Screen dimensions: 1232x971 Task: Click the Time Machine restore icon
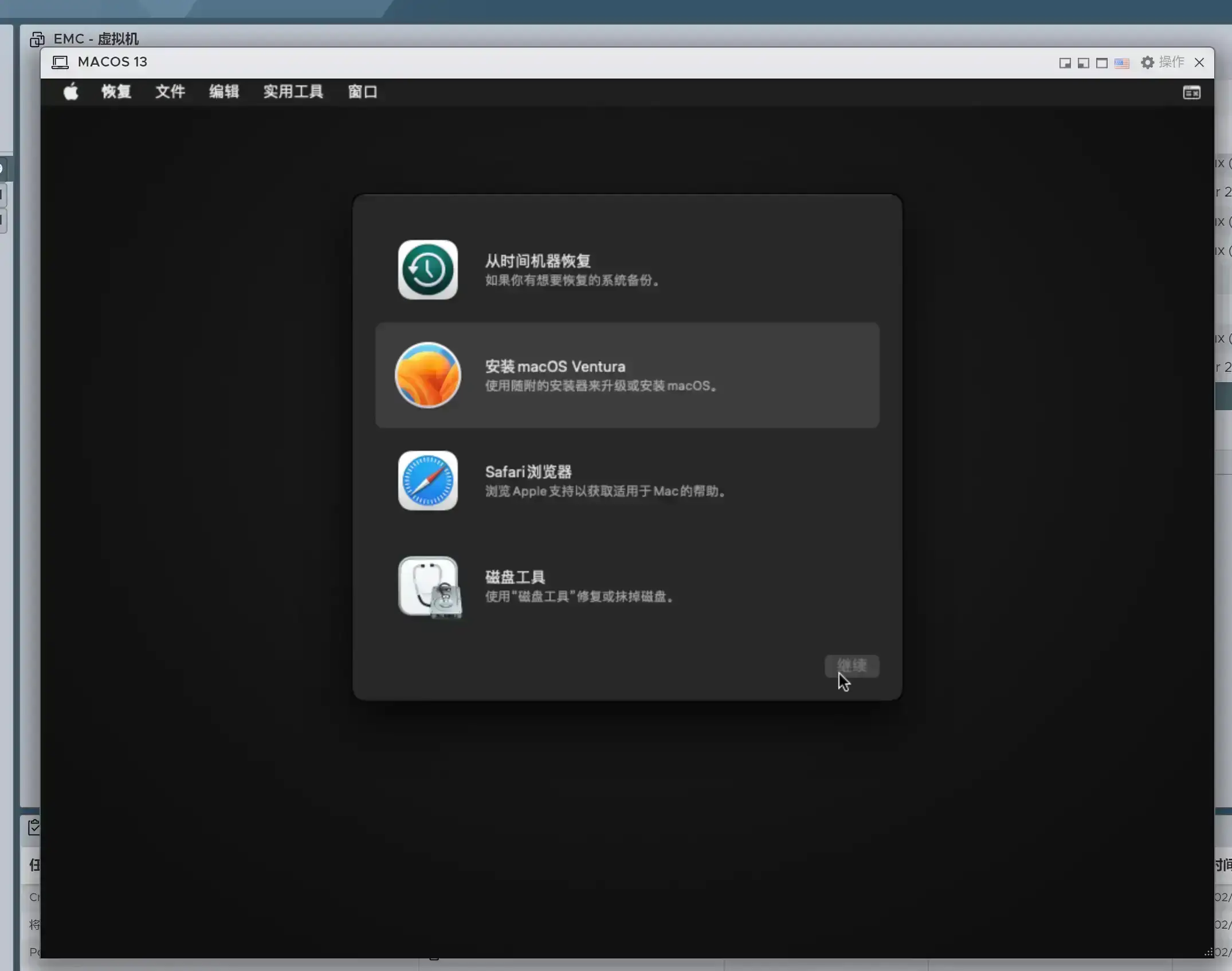coord(427,270)
